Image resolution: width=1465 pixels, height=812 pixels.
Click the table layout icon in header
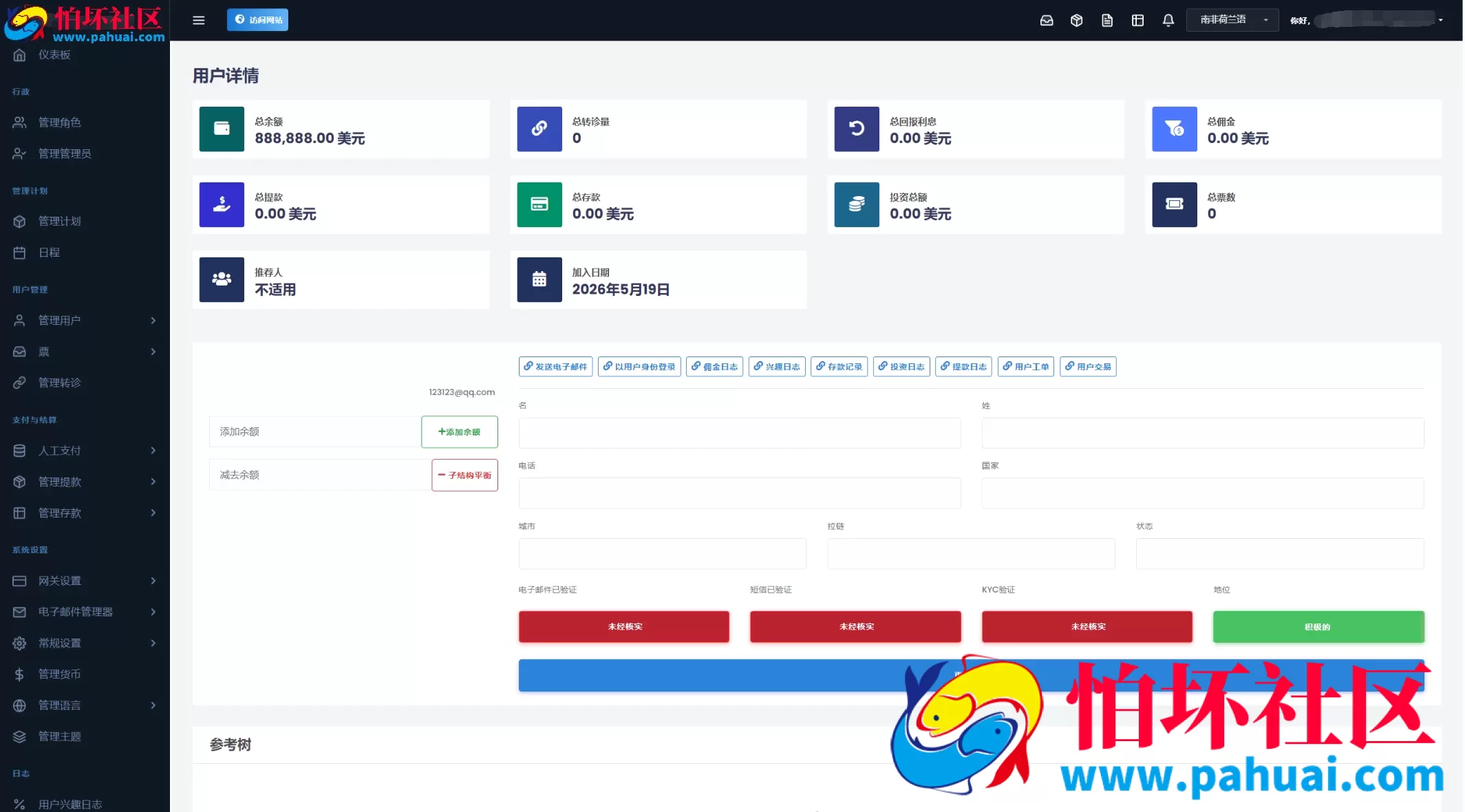click(1137, 20)
